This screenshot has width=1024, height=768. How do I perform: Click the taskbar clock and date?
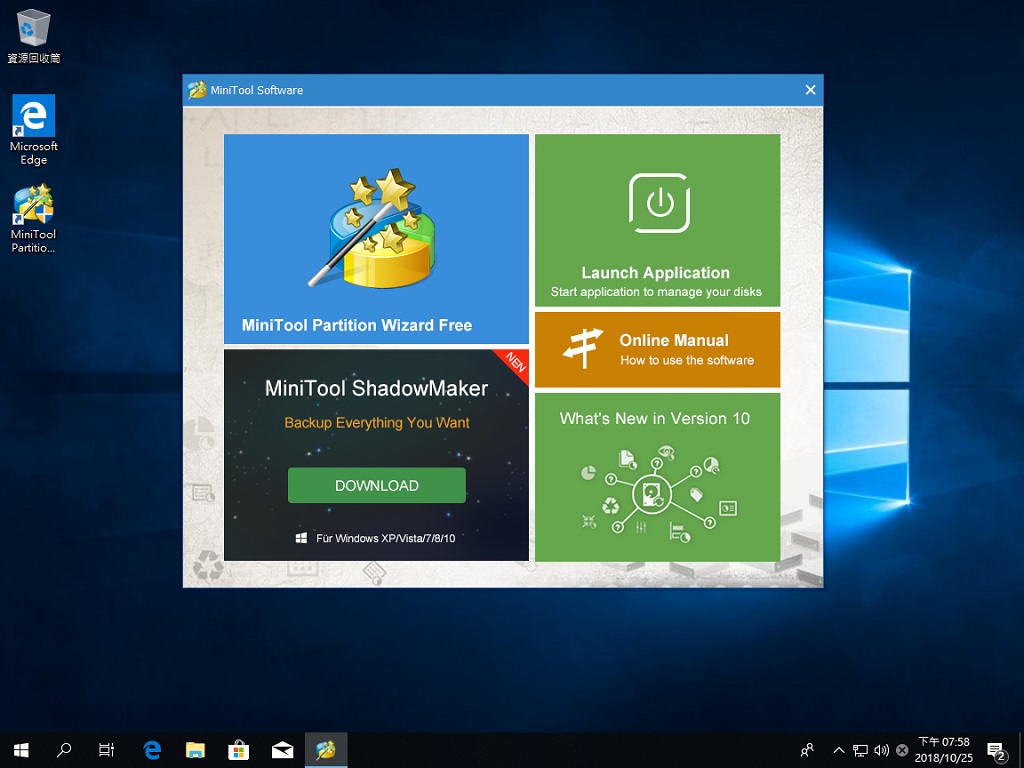click(x=944, y=750)
